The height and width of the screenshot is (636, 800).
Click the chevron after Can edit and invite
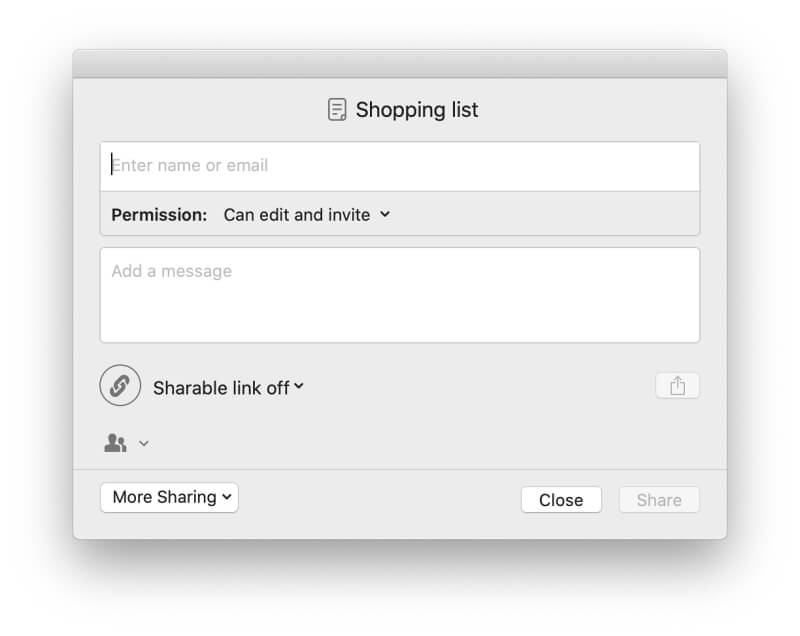click(385, 215)
